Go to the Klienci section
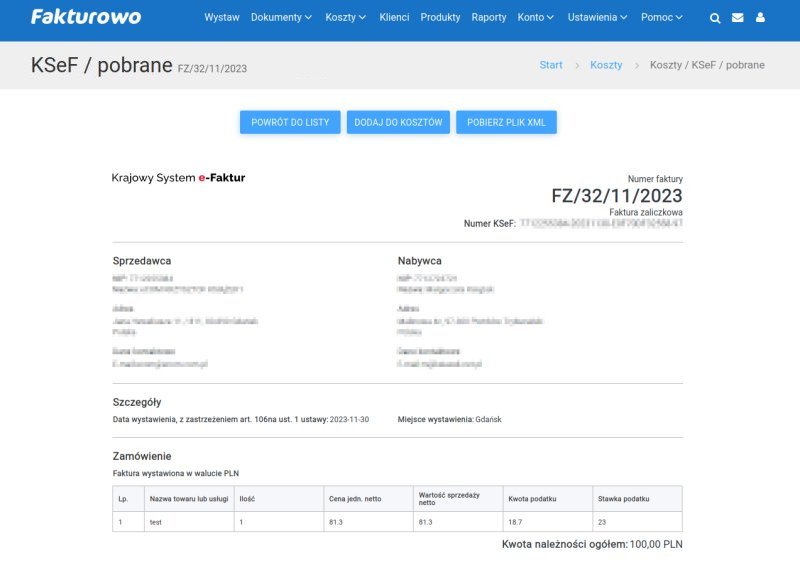Screen dimensions: 800x561 tap(394, 17)
